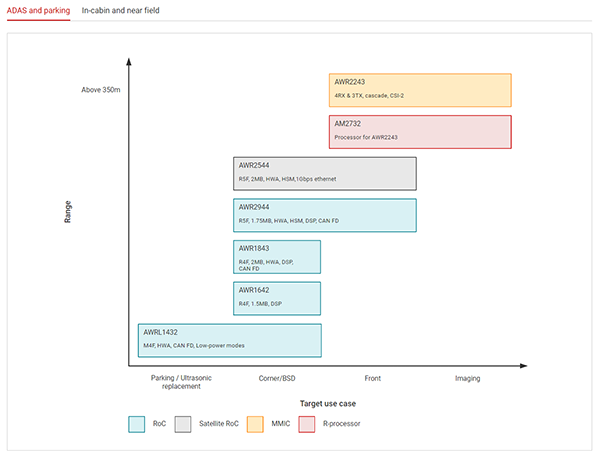This screenshot has width=600, height=459.
Task: Switch to the In-cabin and near field tab
Action: (x=120, y=10)
